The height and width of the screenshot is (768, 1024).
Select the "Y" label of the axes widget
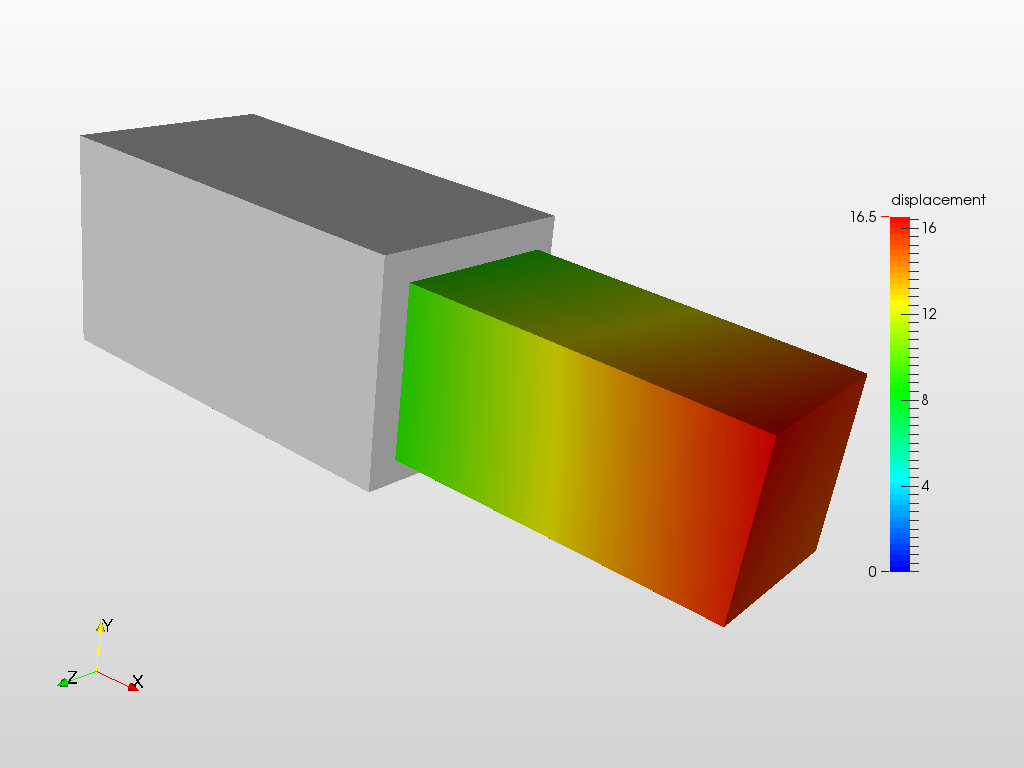click(108, 624)
